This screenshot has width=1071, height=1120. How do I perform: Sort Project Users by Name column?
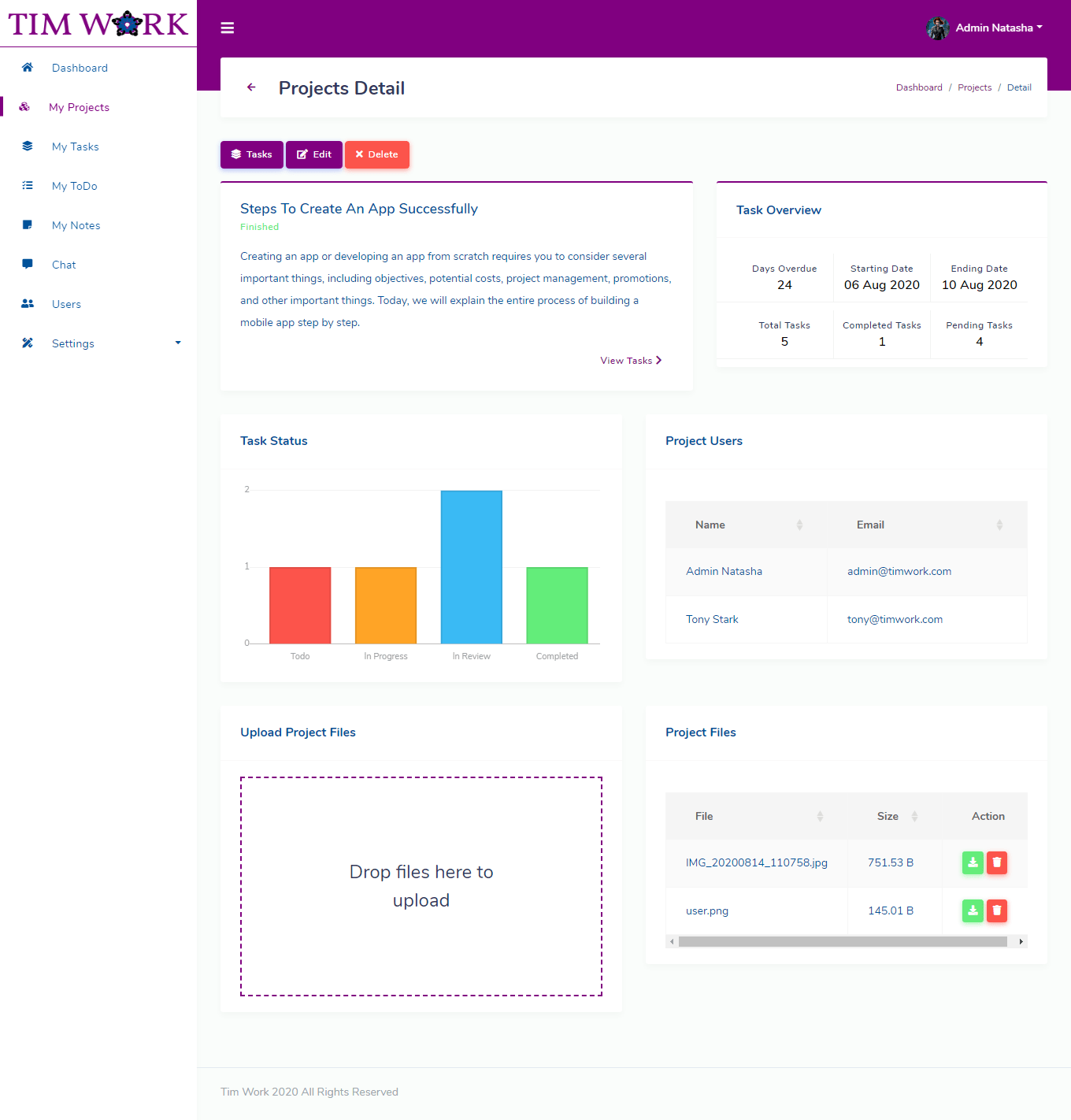click(747, 525)
